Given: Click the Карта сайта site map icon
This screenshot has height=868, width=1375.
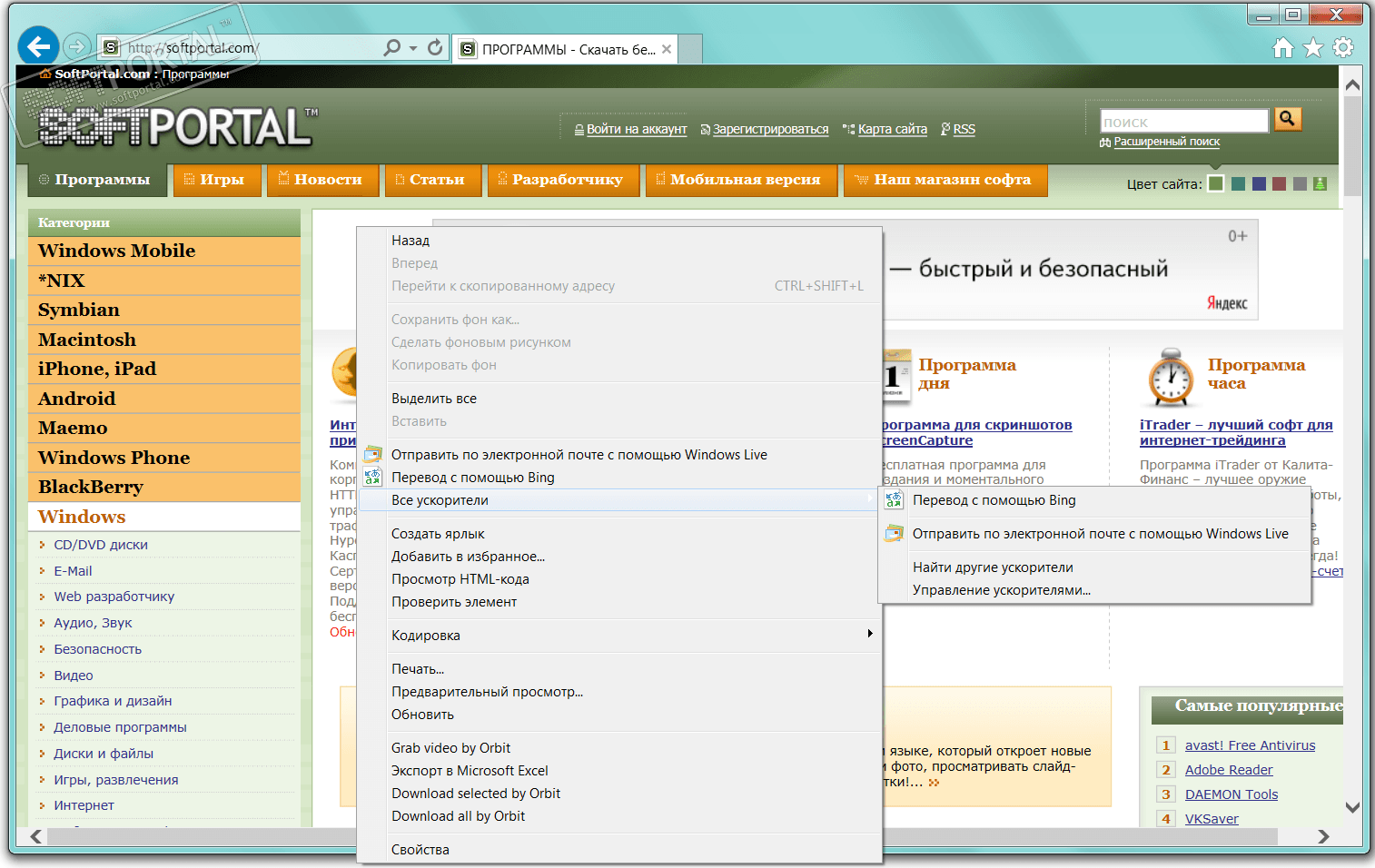Looking at the screenshot, I should pos(849,130).
